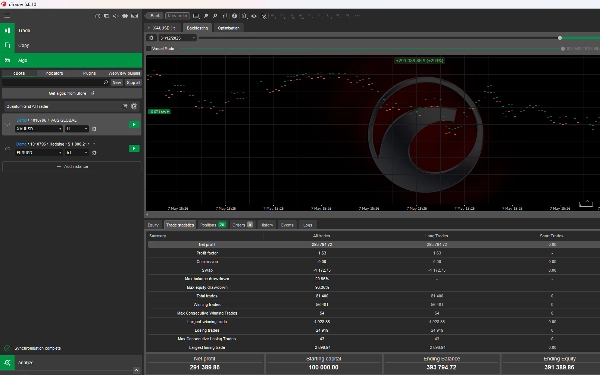Select the Optimization tab

228,28
